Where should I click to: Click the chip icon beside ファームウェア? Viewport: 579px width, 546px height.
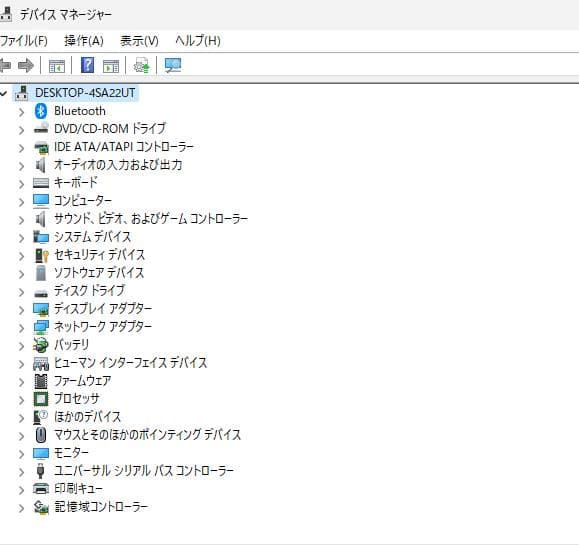(41, 381)
